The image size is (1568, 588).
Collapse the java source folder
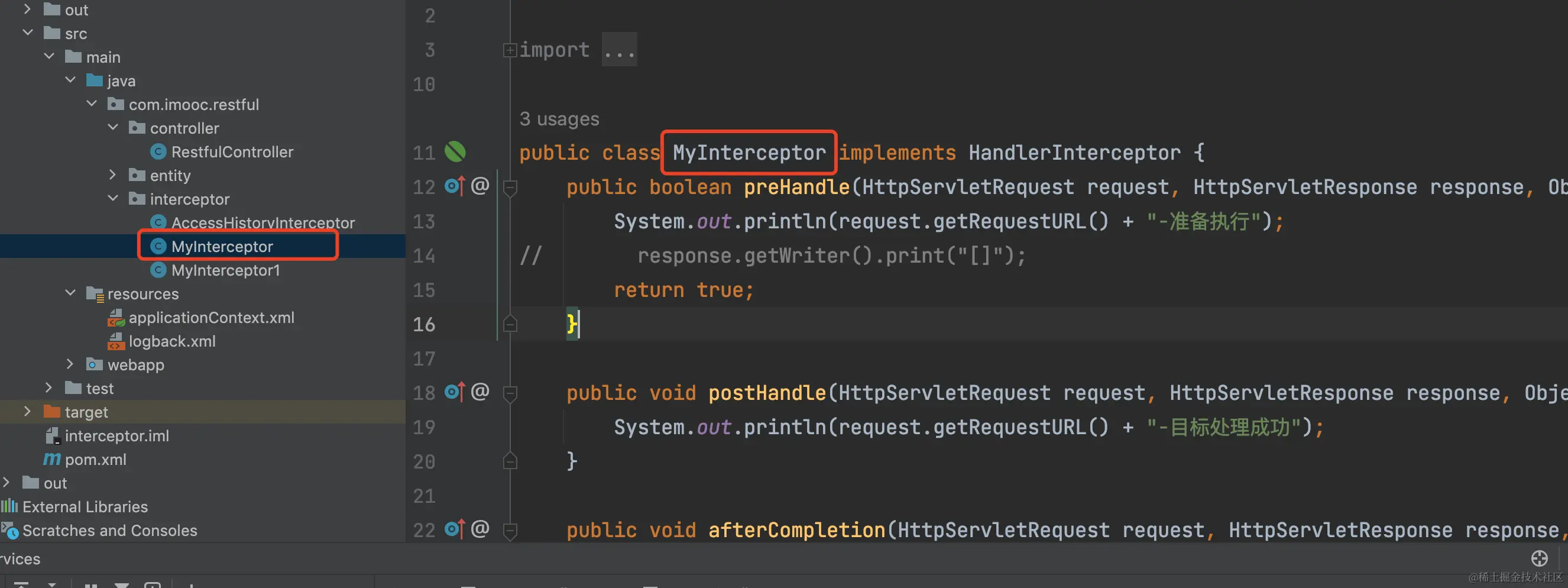(x=70, y=80)
